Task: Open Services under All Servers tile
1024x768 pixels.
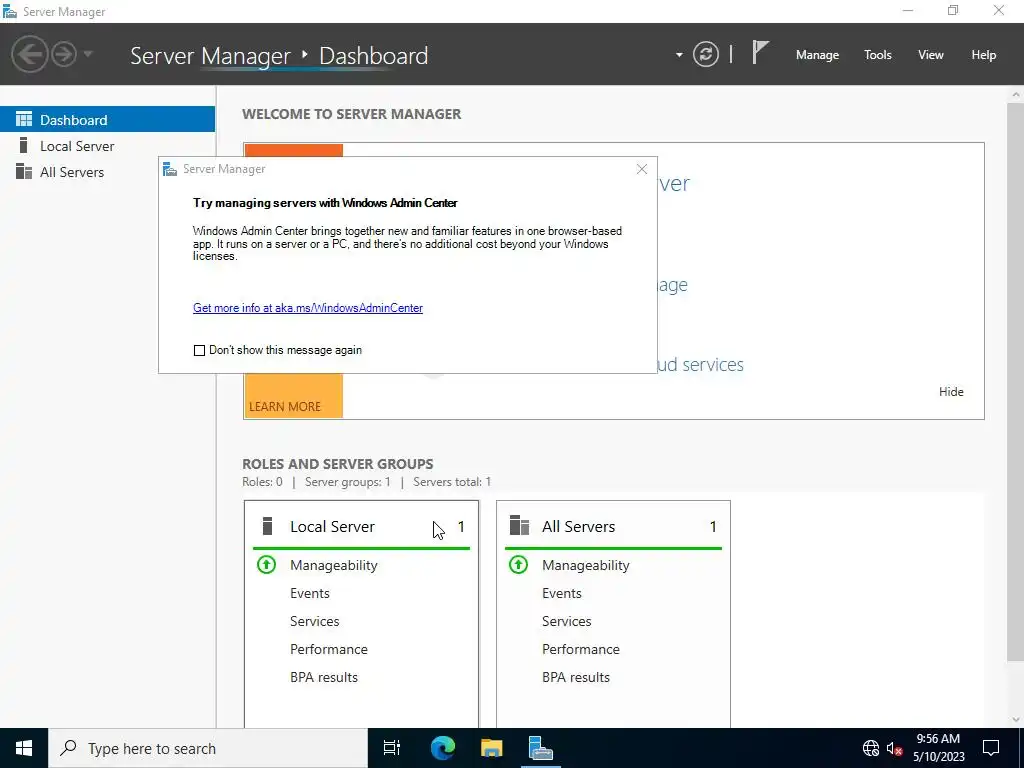Action: 566,621
